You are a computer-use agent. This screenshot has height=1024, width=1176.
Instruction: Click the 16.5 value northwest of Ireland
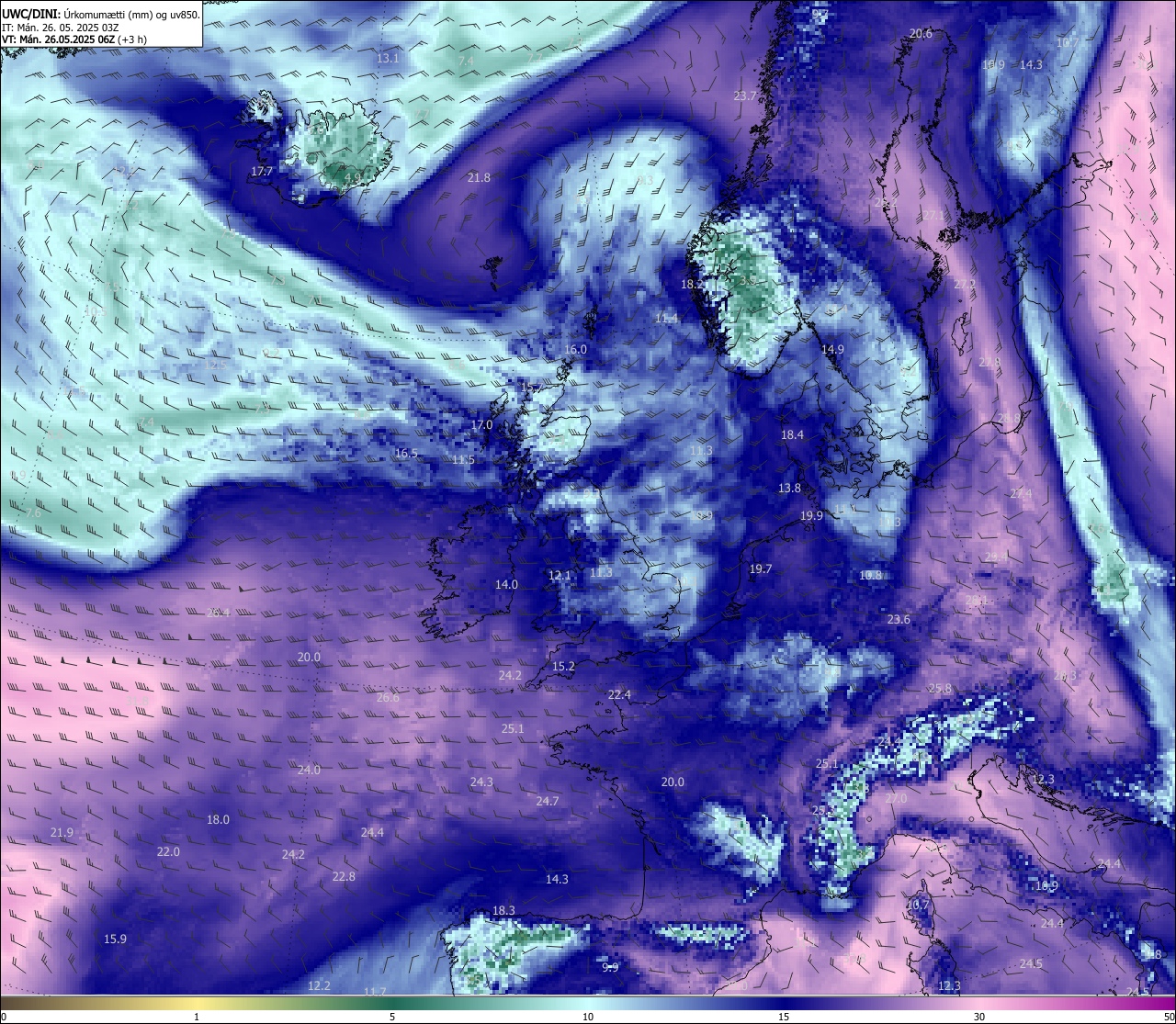[406, 454]
